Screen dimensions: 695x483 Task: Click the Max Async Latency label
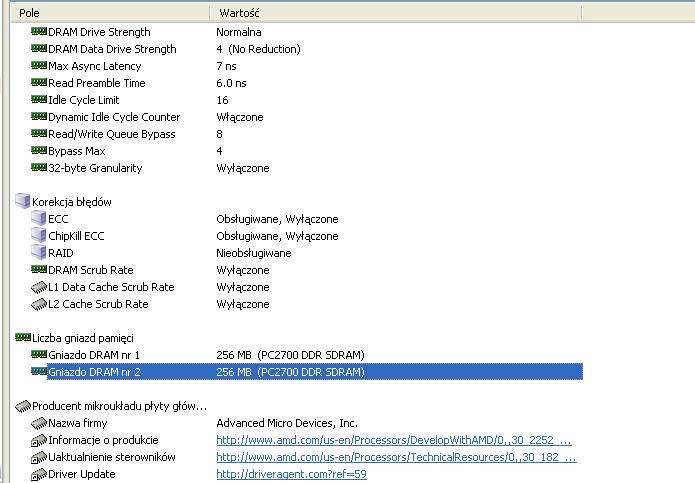(94, 66)
